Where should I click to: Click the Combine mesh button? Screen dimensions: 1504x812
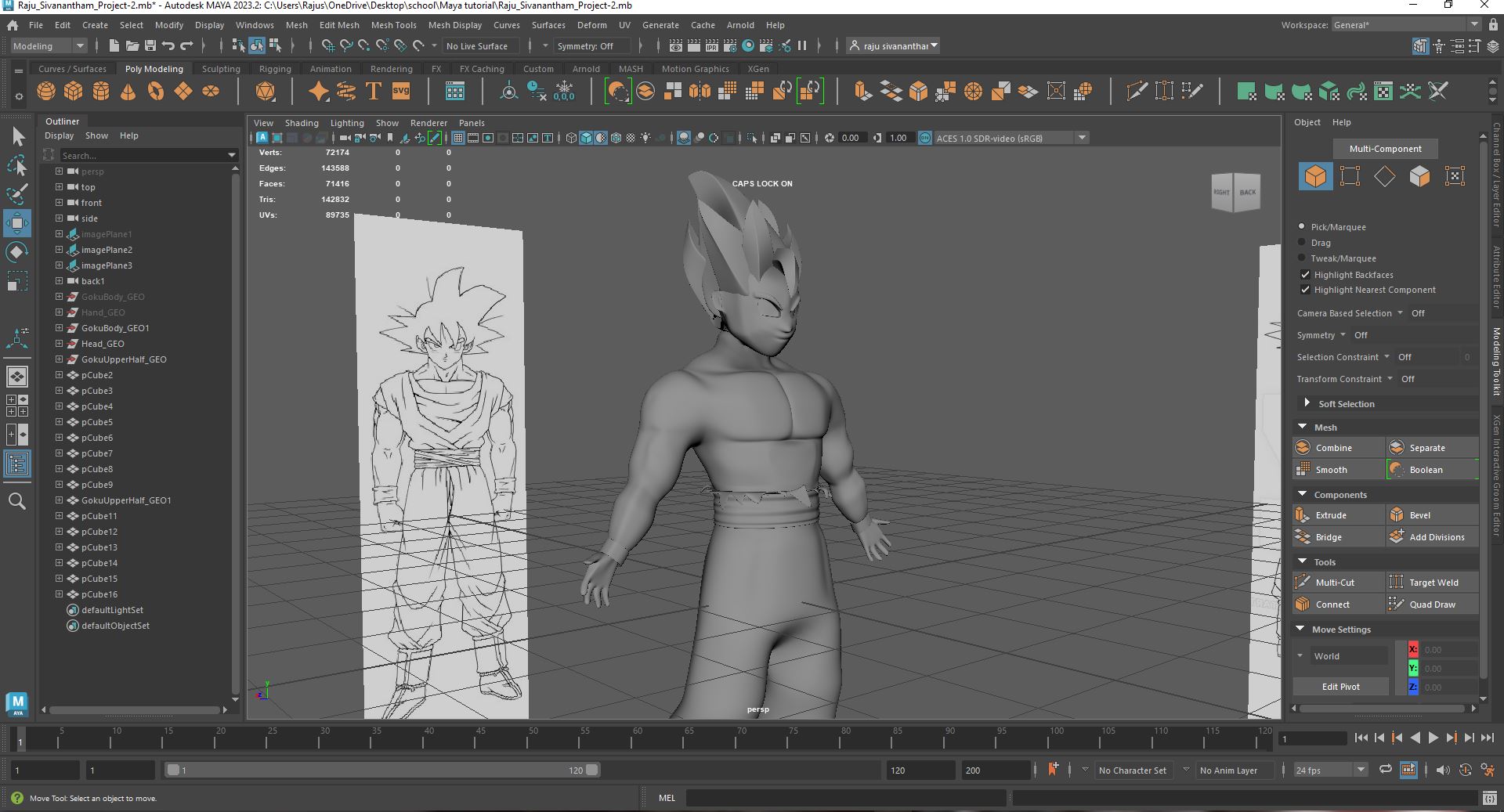(x=1338, y=447)
